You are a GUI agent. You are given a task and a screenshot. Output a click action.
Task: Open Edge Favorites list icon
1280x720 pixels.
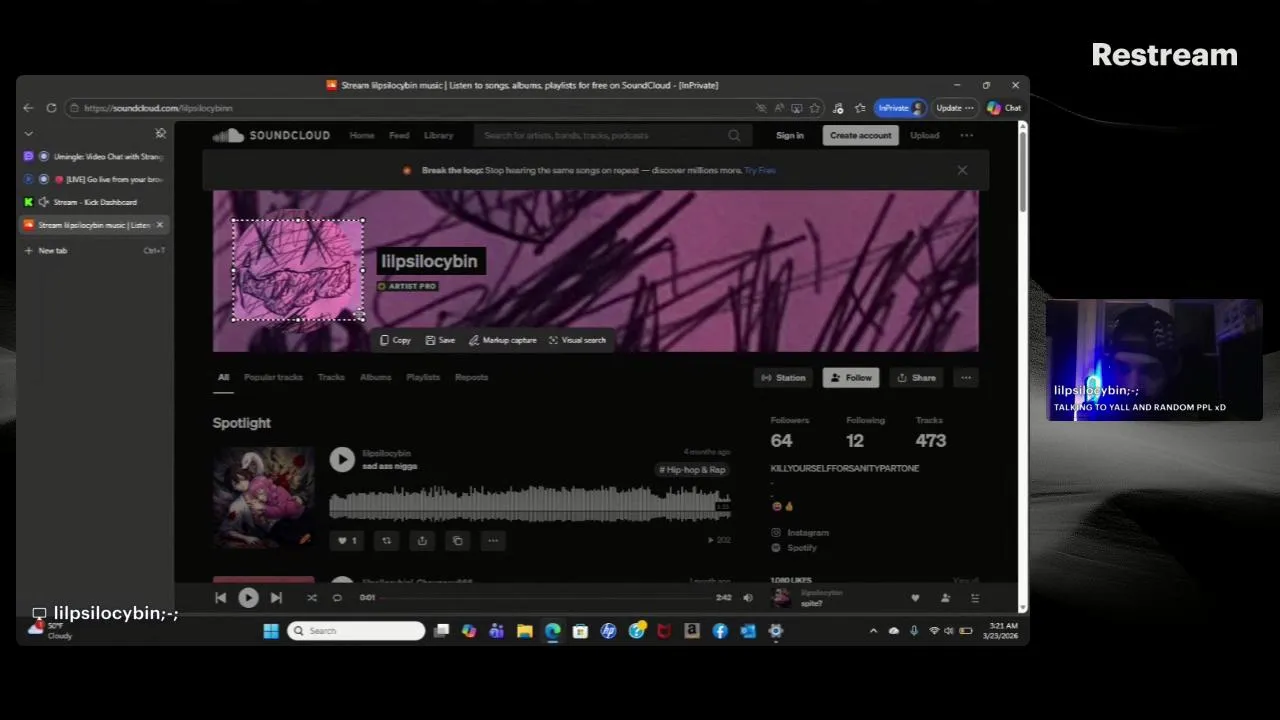tap(860, 108)
